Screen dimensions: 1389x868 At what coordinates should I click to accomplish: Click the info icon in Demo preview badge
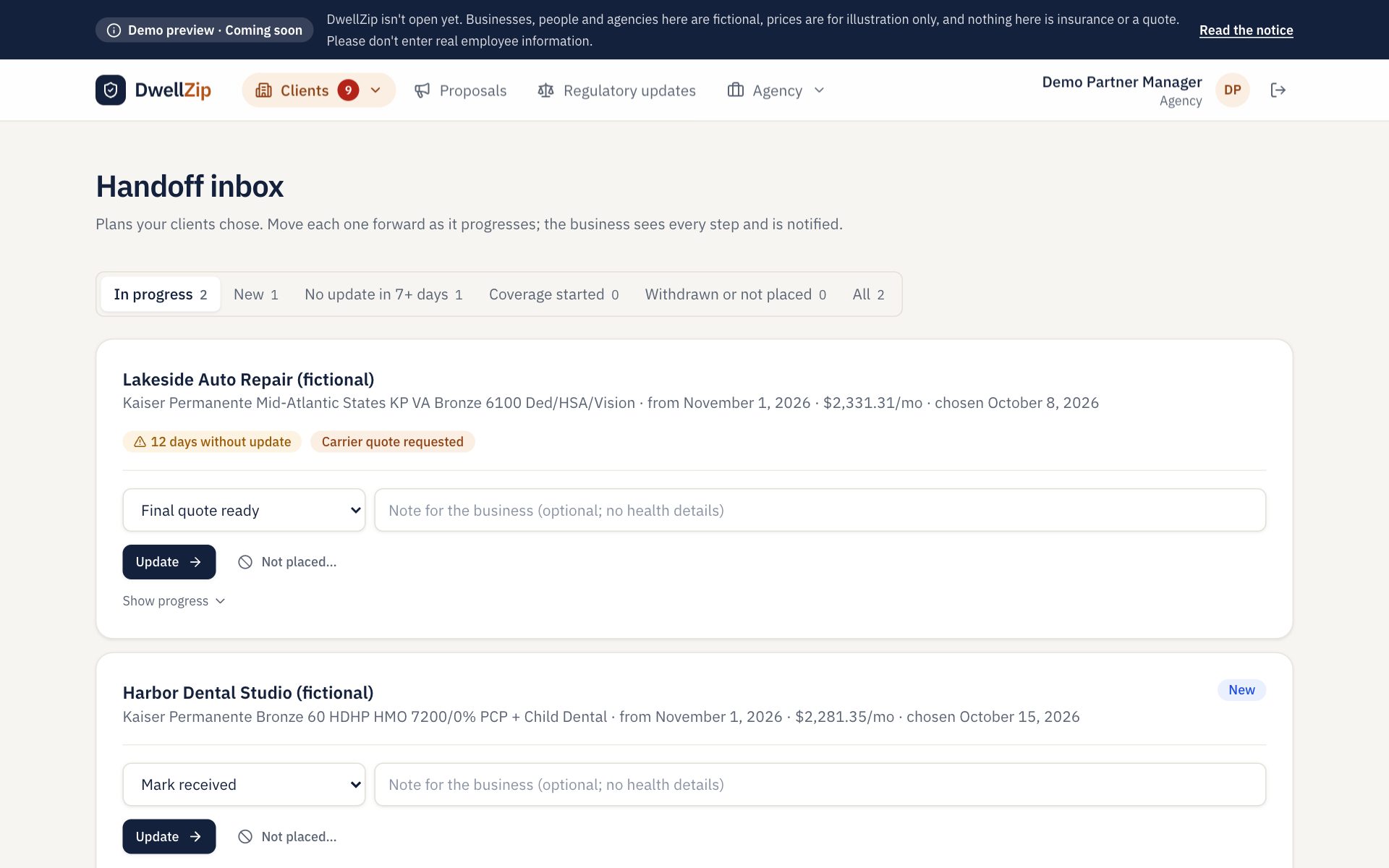114,30
